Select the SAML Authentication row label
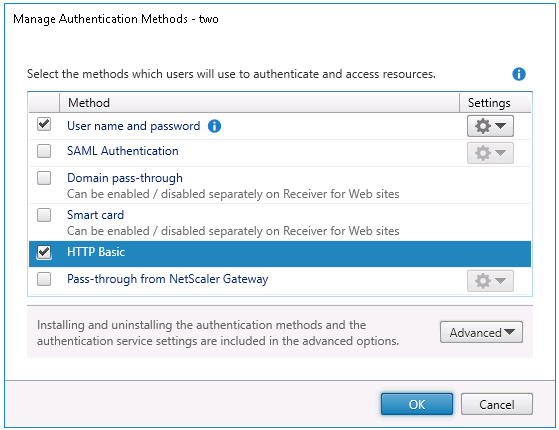This screenshot has height=430, width=559. click(x=123, y=151)
